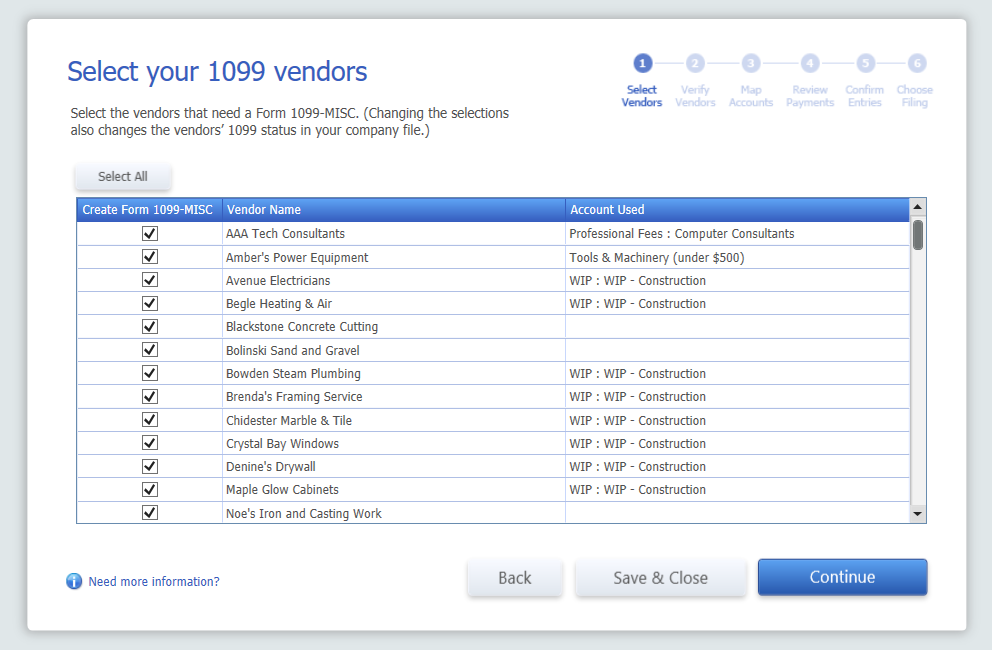Toggle Brenda's Framing Service checkbox
Viewport: 992px width, 650px height.
click(150, 396)
